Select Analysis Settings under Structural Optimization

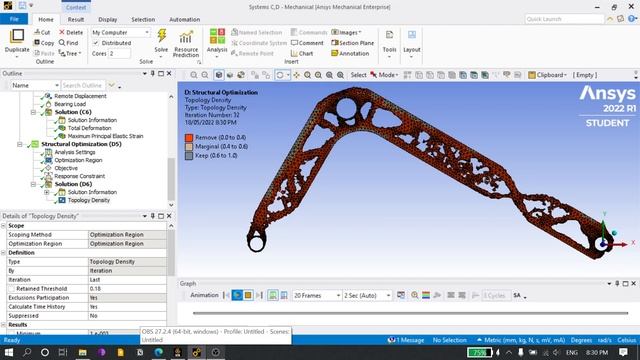point(75,152)
